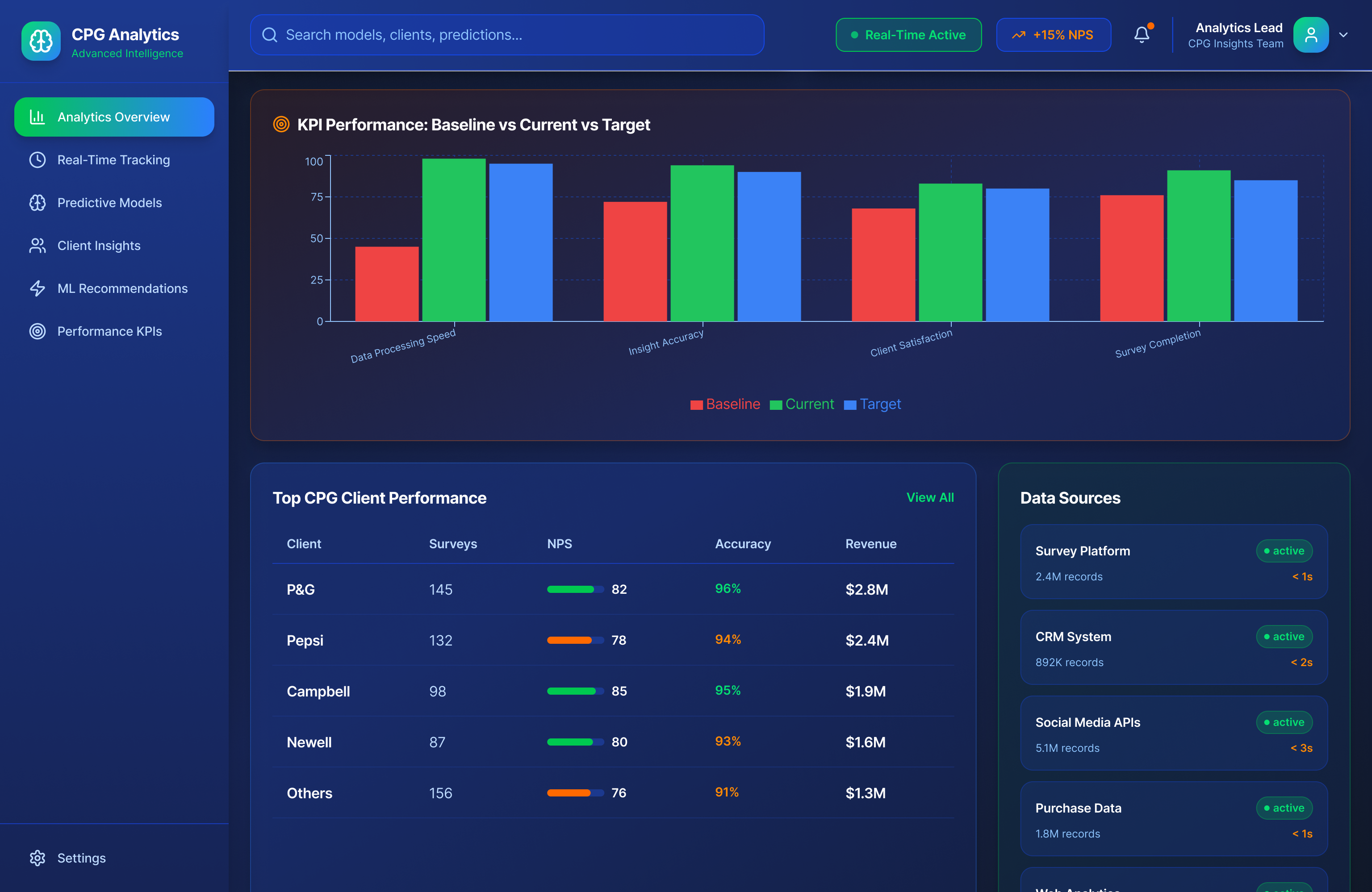Click the ML Recommendations lightning icon
Screen dimensions: 1372x892
[38, 288]
